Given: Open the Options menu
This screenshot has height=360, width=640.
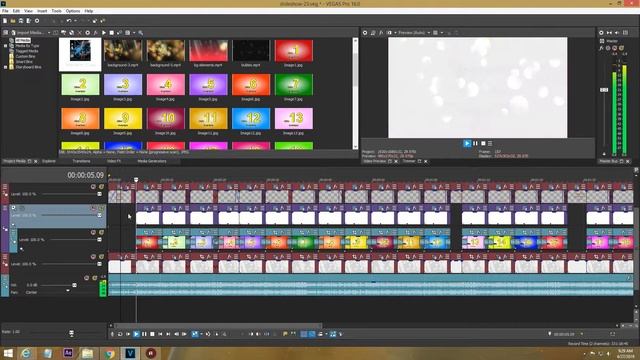Looking at the screenshot, I should tap(73, 11).
